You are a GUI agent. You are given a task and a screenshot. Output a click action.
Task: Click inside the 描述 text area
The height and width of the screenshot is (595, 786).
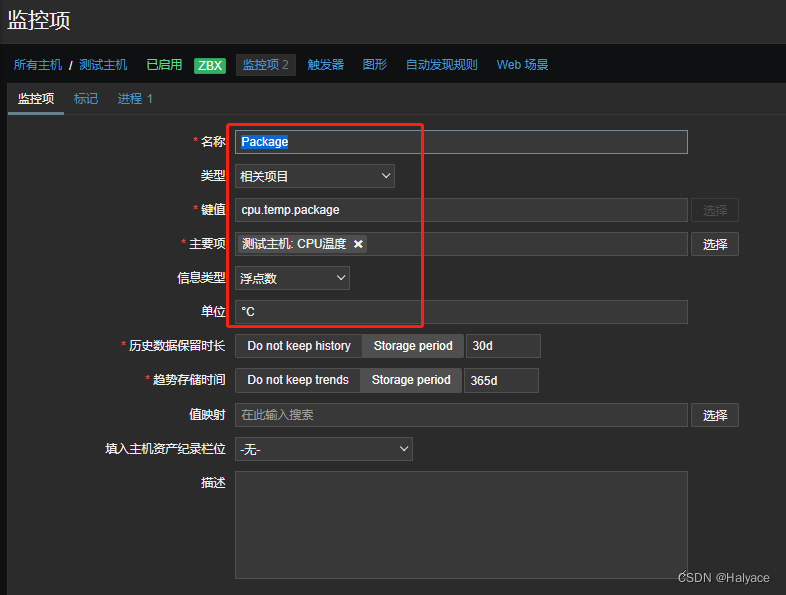tap(460, 524)
